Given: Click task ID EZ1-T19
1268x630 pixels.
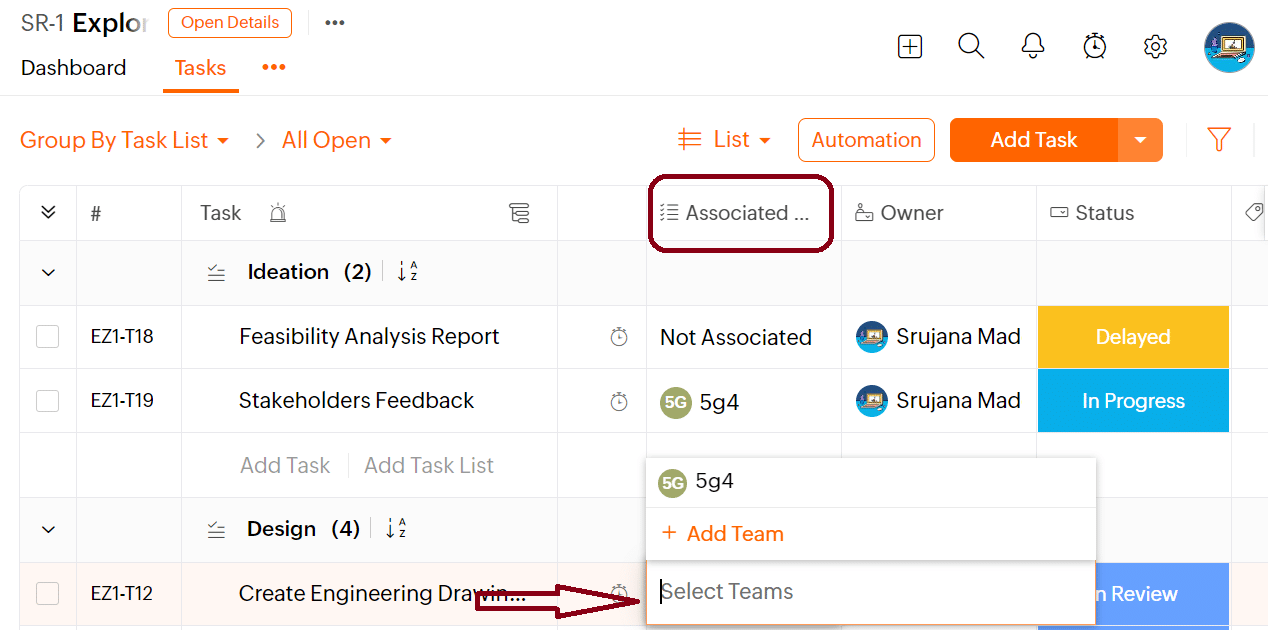Looking at the screenshot, I should 122,401.
